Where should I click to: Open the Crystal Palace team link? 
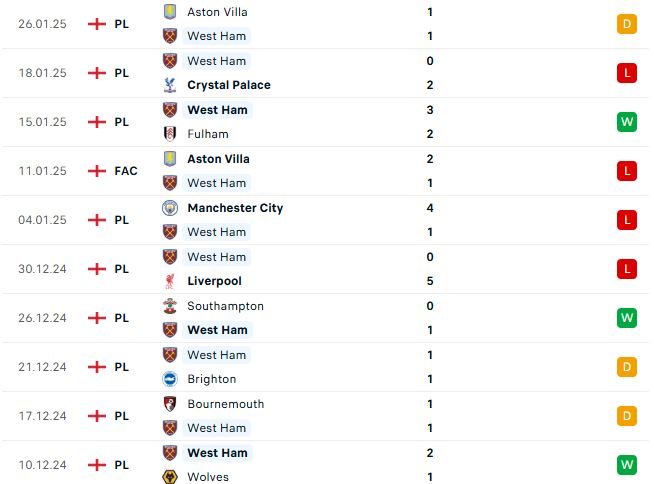pyautogui.click(x=229, y=85)
